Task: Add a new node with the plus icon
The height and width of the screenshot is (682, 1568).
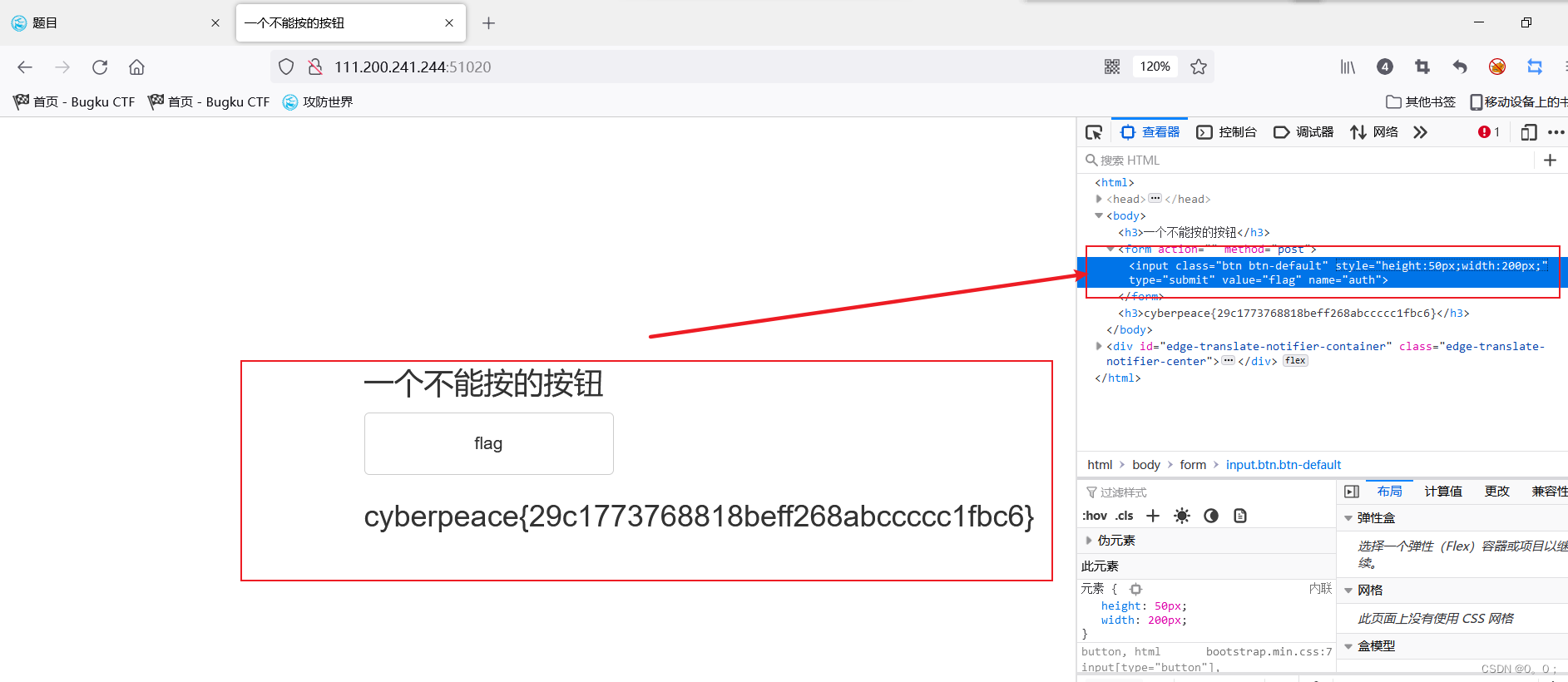Action: (1550, 161)
